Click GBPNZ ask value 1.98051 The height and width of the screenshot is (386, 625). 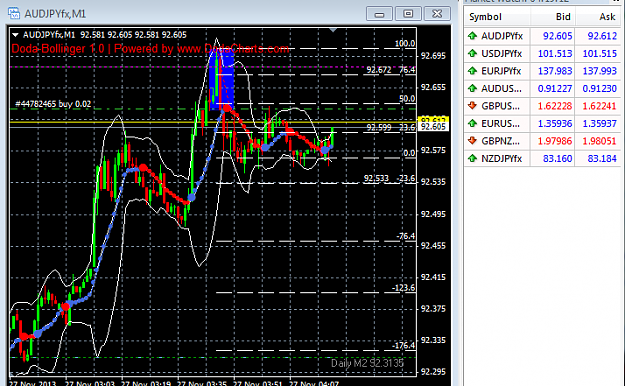click(x=600, y=141)
